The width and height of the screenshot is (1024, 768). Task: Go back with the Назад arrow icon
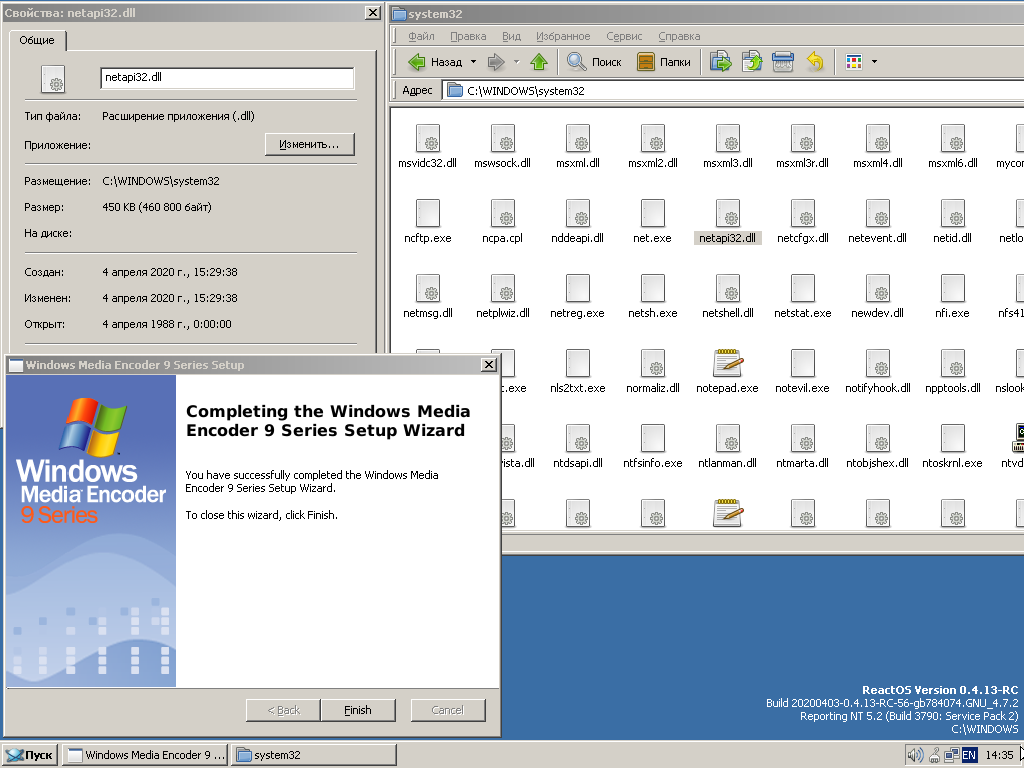coord(416,62)
